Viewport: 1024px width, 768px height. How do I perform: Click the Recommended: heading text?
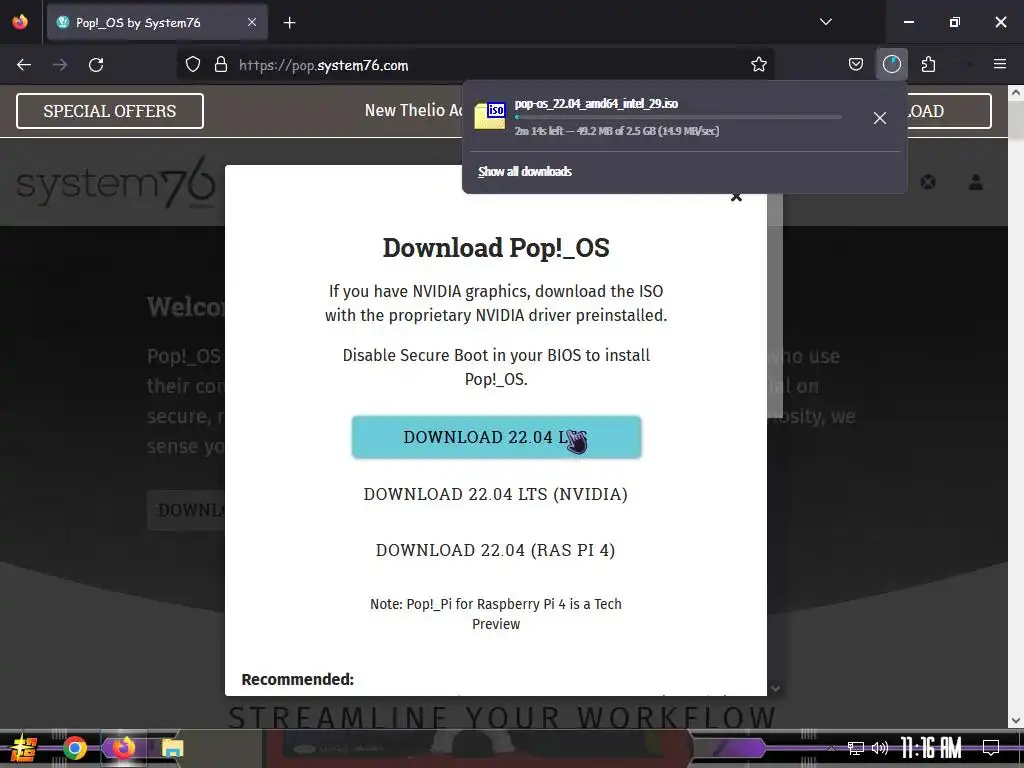tap(297, 679)
